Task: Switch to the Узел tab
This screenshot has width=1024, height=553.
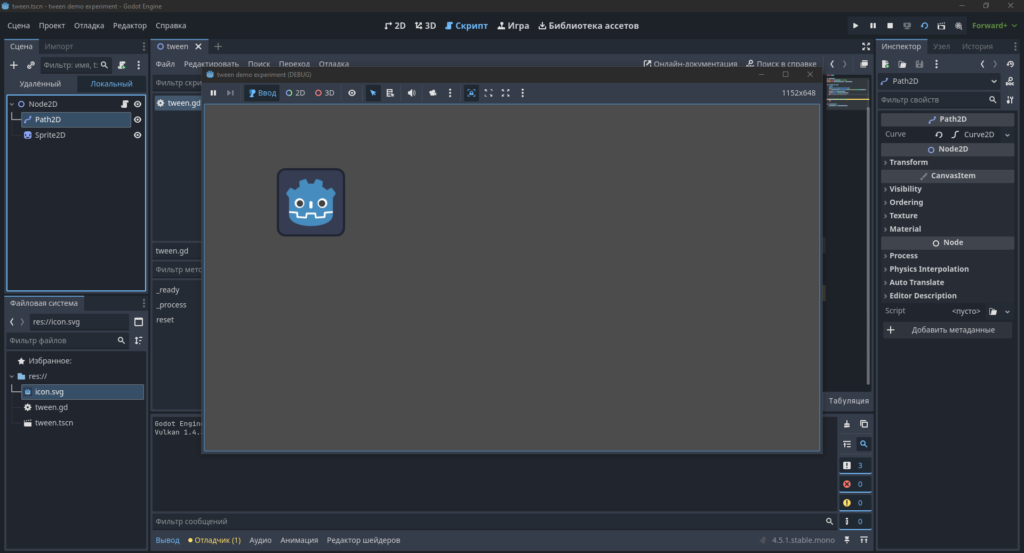Action: [941, 46]
